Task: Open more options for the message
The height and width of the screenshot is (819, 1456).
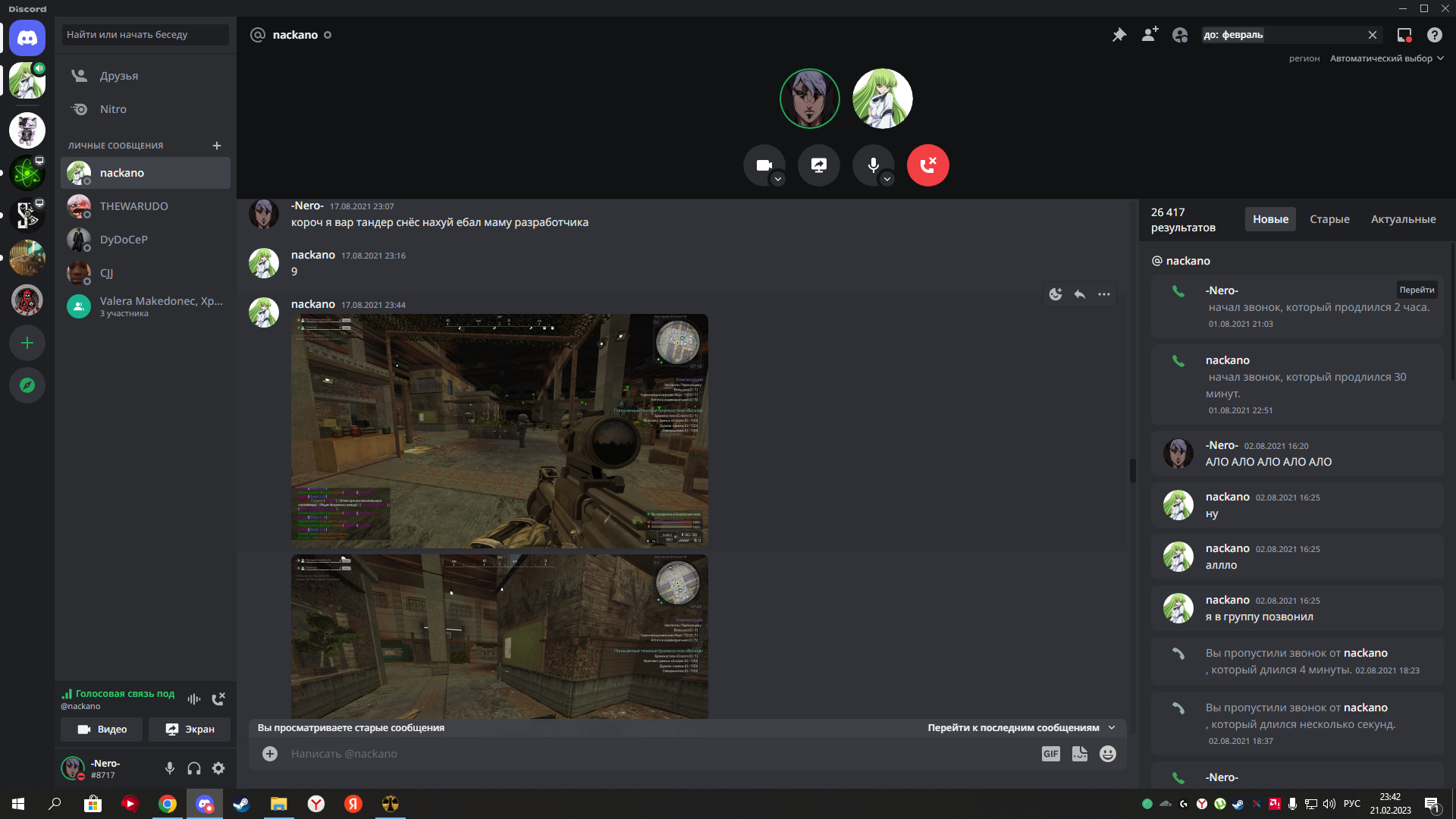Action: click(x=1104, y=294)
